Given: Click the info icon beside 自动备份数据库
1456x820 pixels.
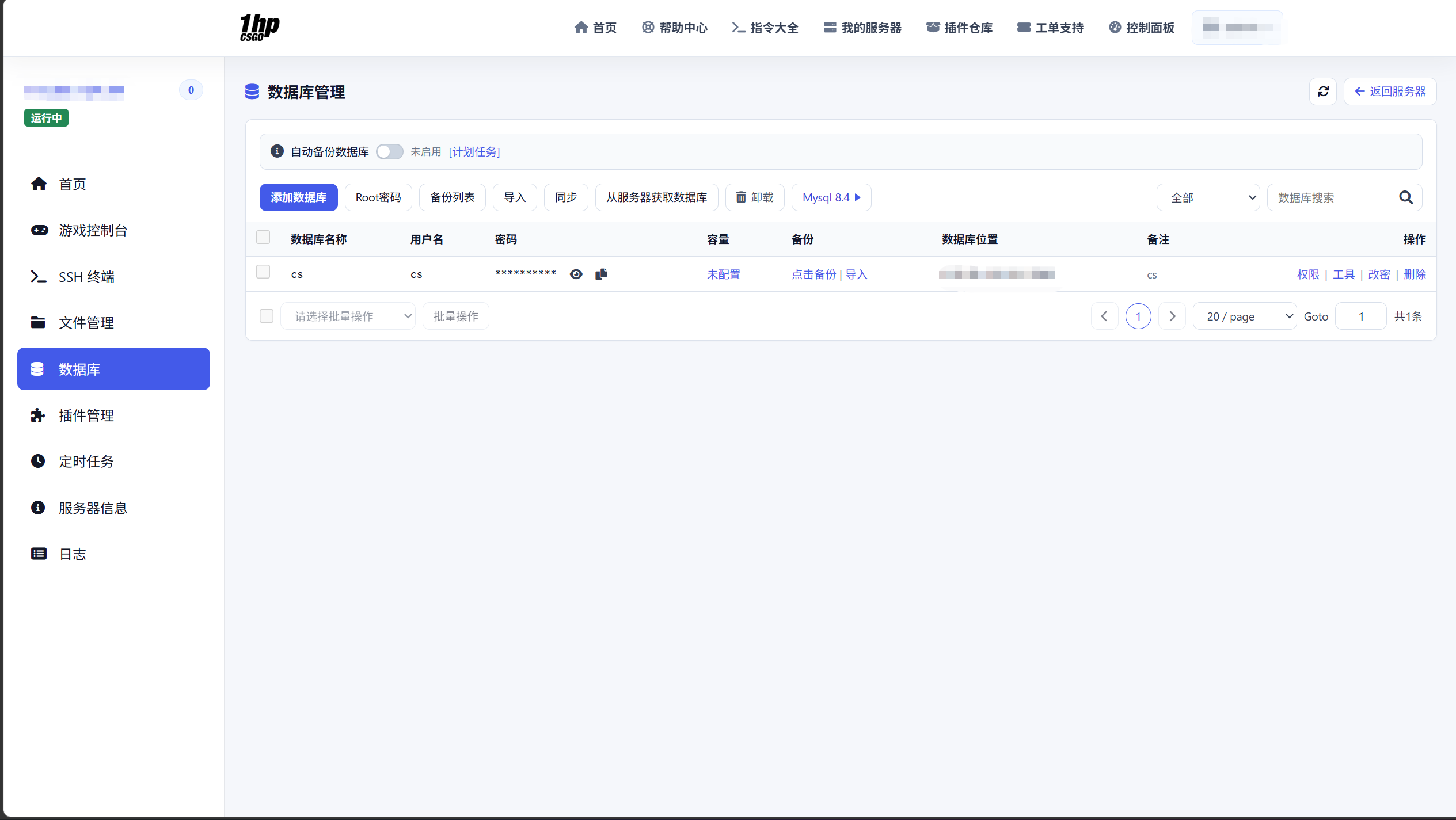Looking at the screenshot, I should (x=277, y=151).
